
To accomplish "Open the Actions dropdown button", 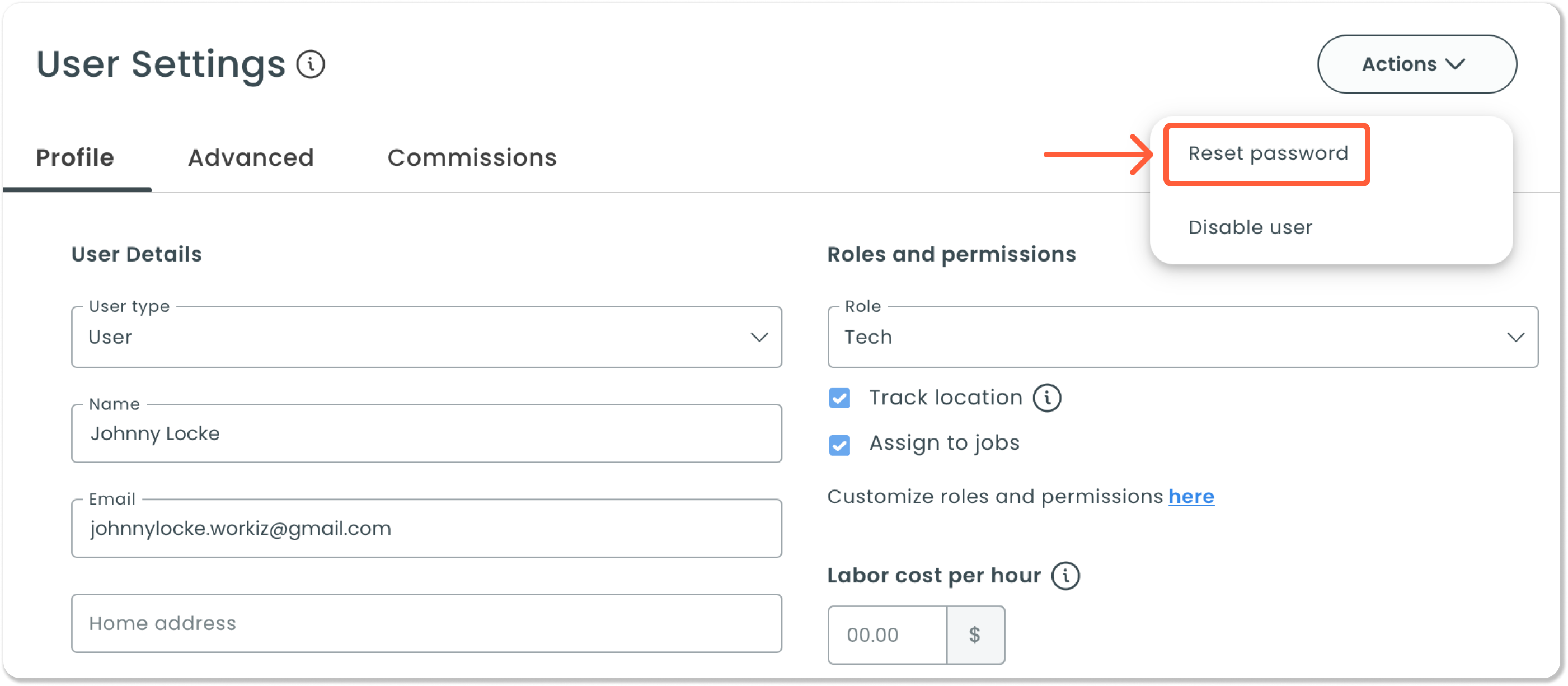I will [1416, 64].
